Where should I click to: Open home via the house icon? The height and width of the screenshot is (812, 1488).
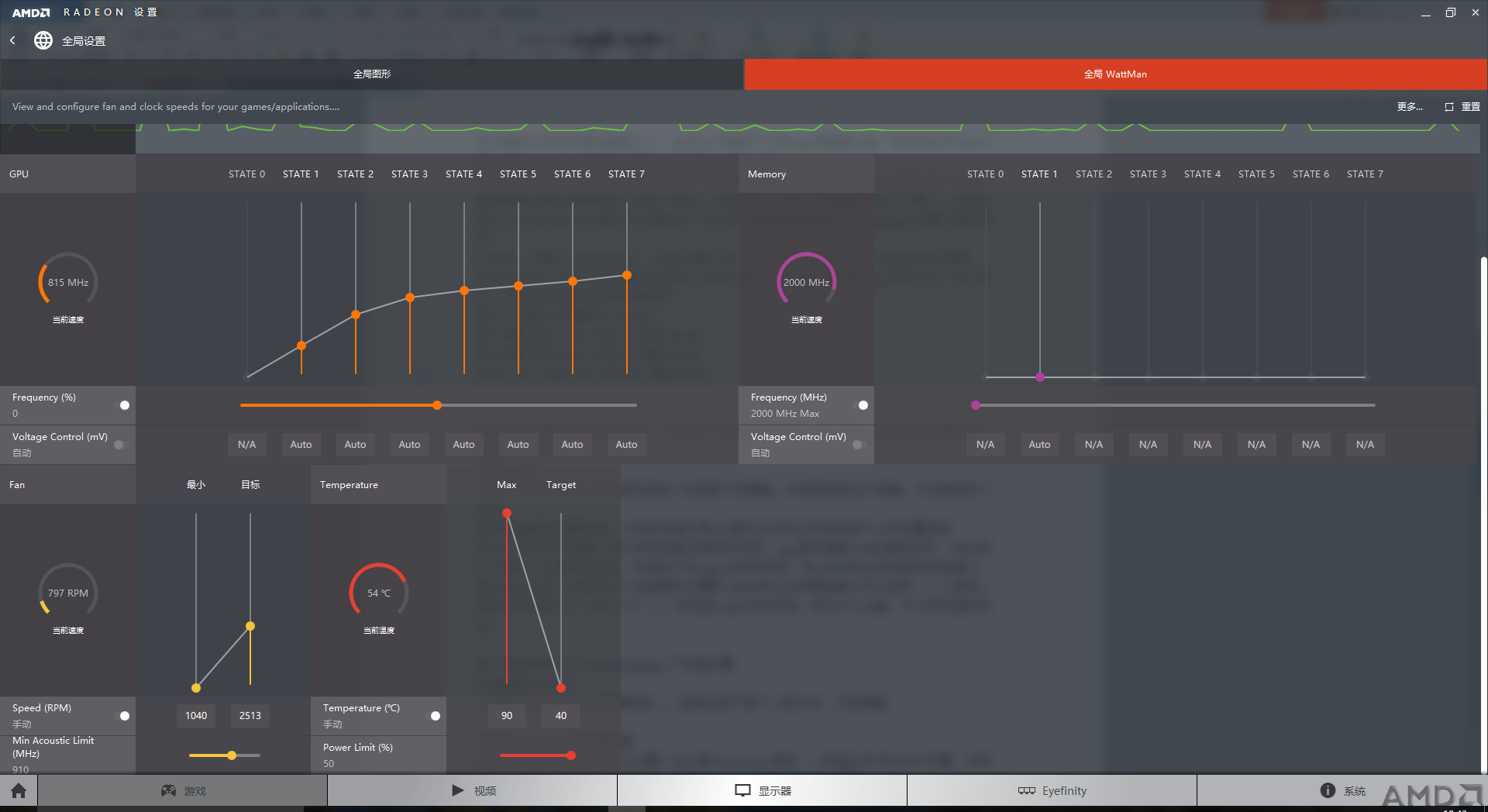tap(19, 790)
